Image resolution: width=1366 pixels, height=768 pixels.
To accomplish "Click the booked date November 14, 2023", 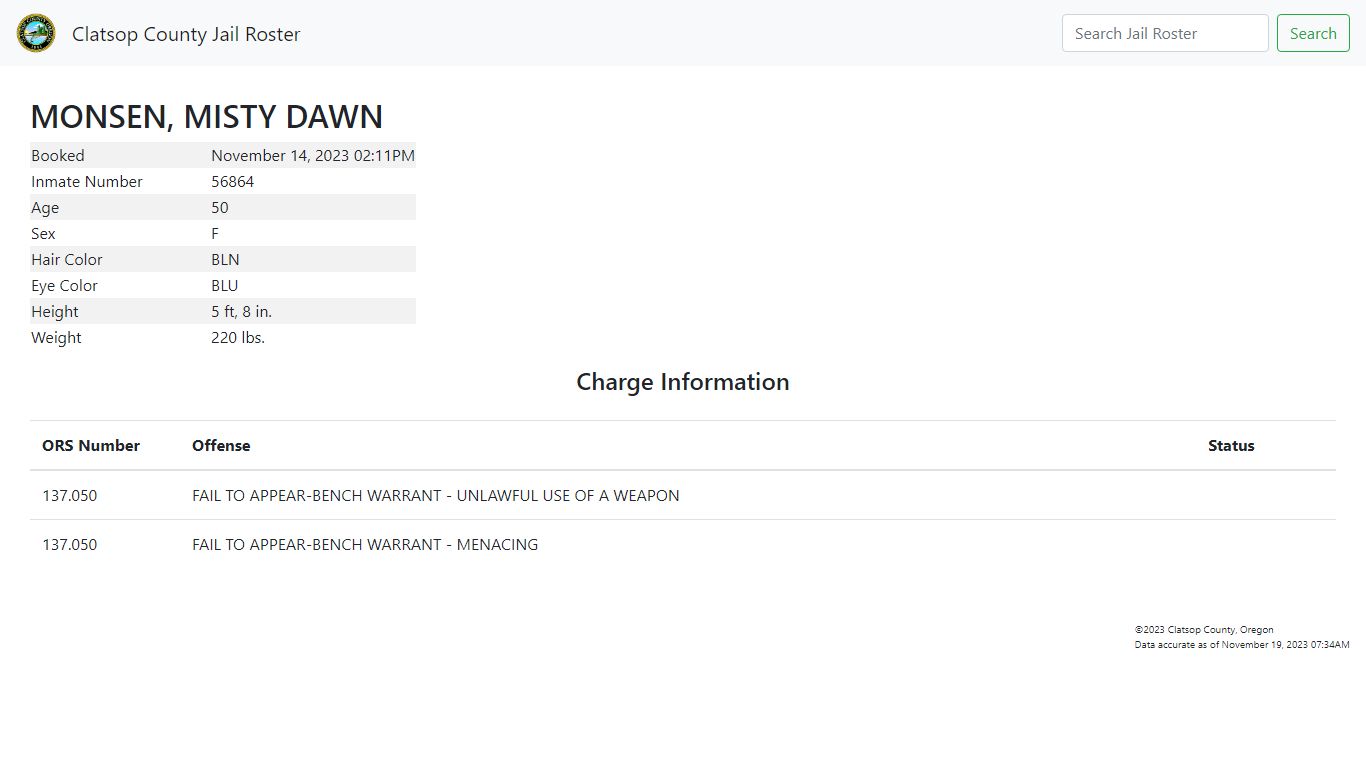I will (x=312, y=156).
